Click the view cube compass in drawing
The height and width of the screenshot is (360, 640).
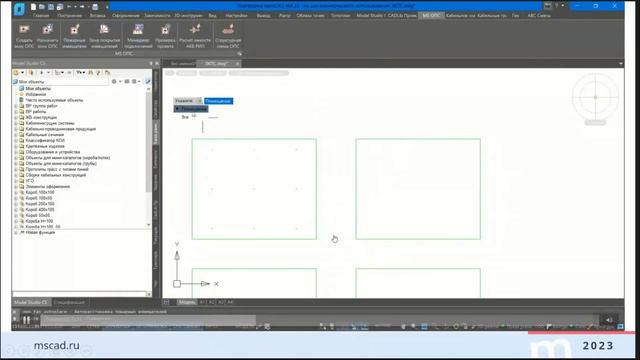pos(595,97)
